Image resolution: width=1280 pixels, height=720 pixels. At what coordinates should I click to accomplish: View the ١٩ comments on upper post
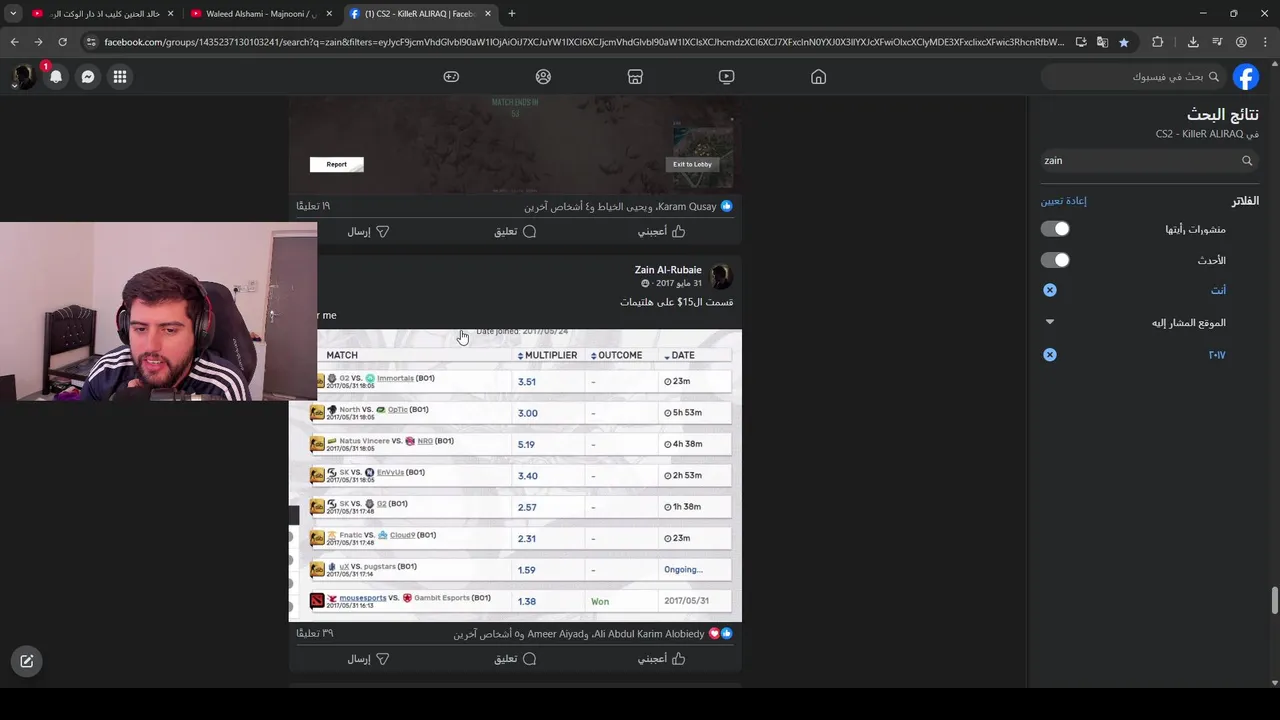(x=313, y=206)
